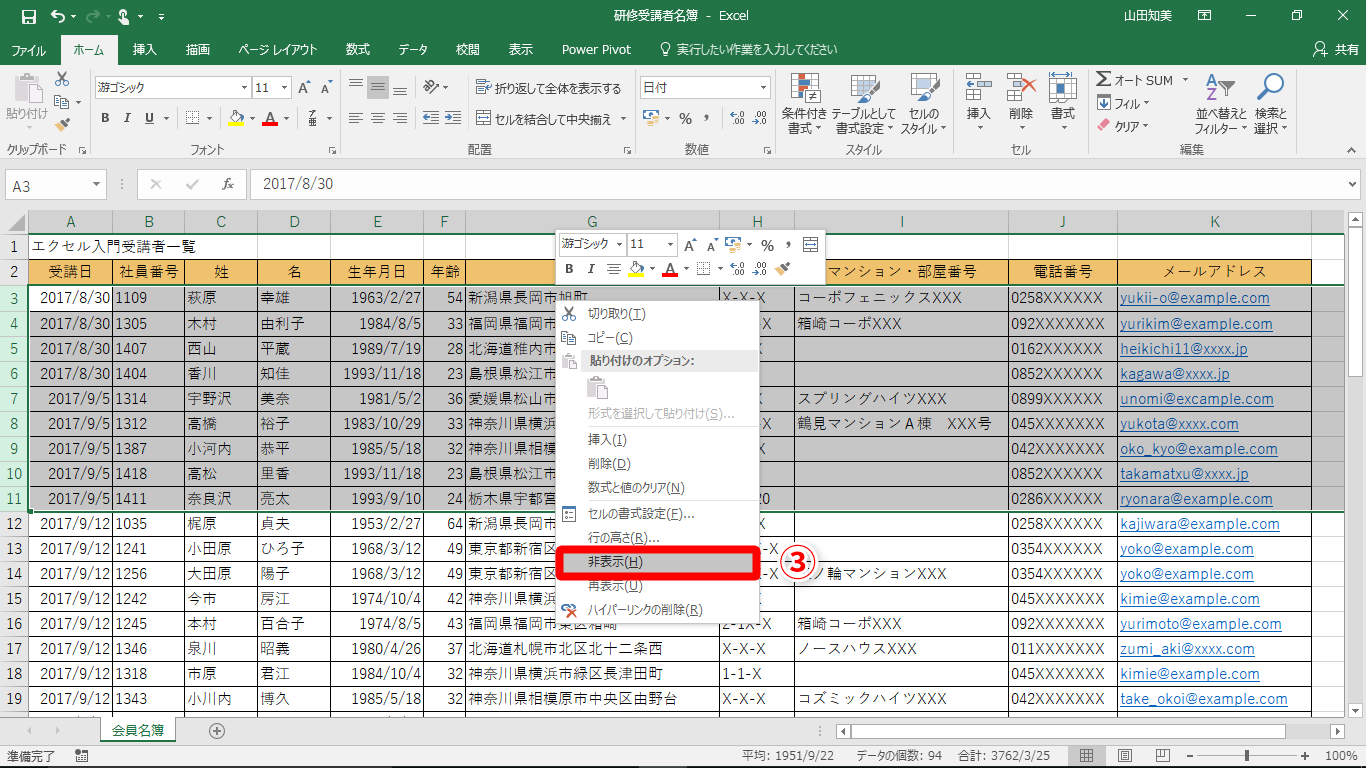
Task: Decrease indent in the ribbon alignment group
Action: point(430,119)
